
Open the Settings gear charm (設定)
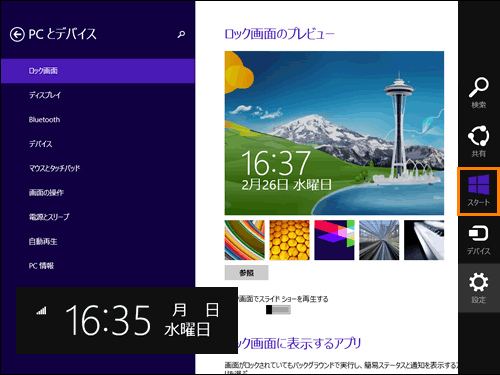[x=479, y=288]
